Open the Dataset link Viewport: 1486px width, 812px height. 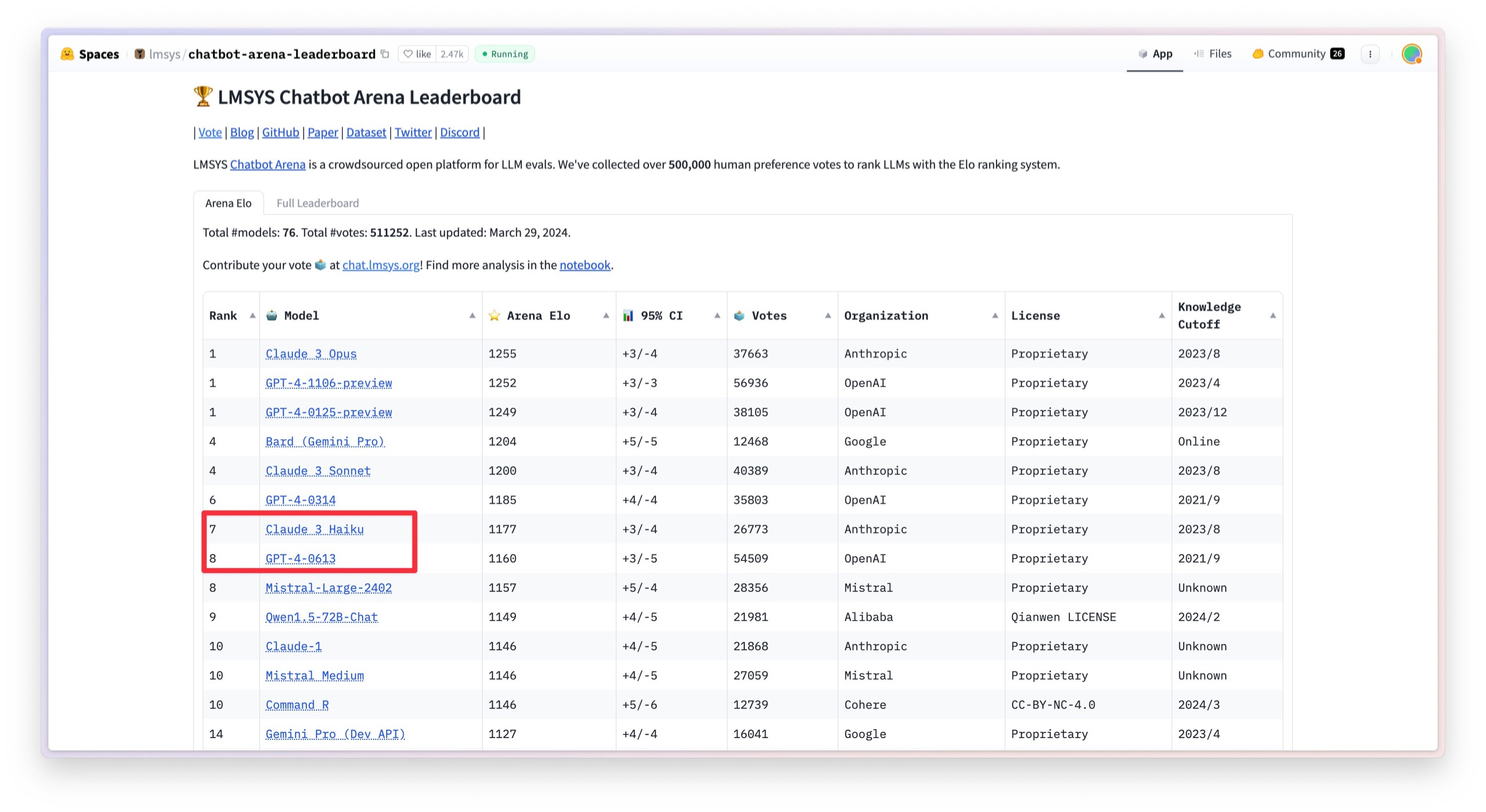pos(366,132)
